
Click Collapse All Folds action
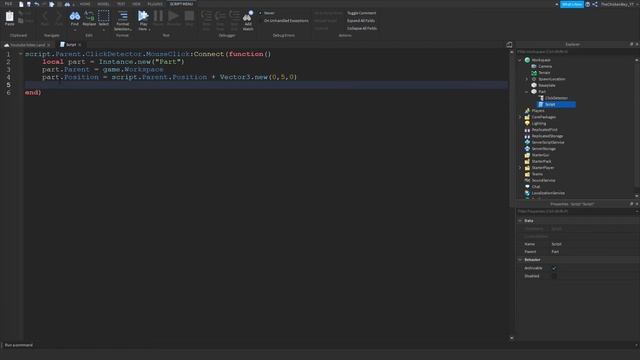[362, 28]
